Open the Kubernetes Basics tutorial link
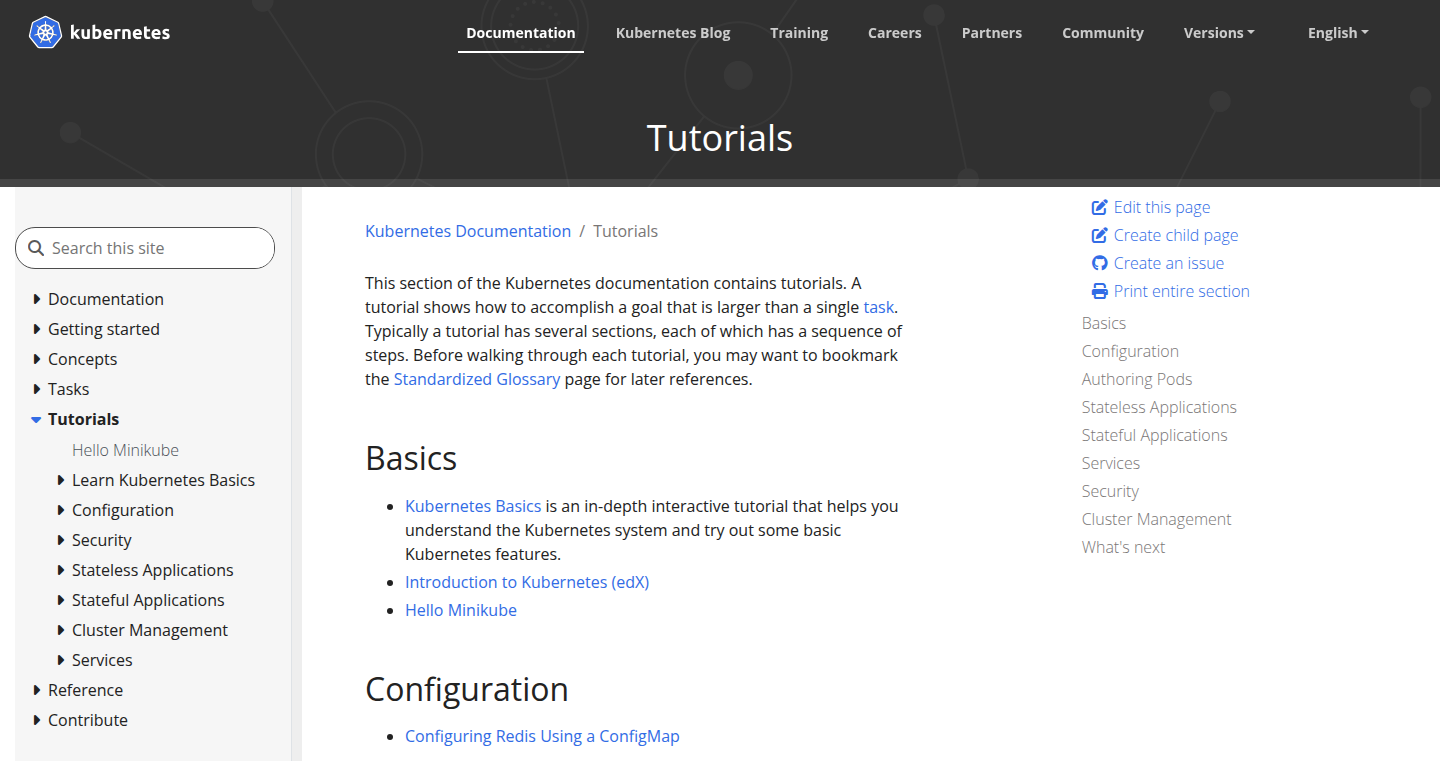This screenshot has width=1440, height=761. click(x=473, y=506)
